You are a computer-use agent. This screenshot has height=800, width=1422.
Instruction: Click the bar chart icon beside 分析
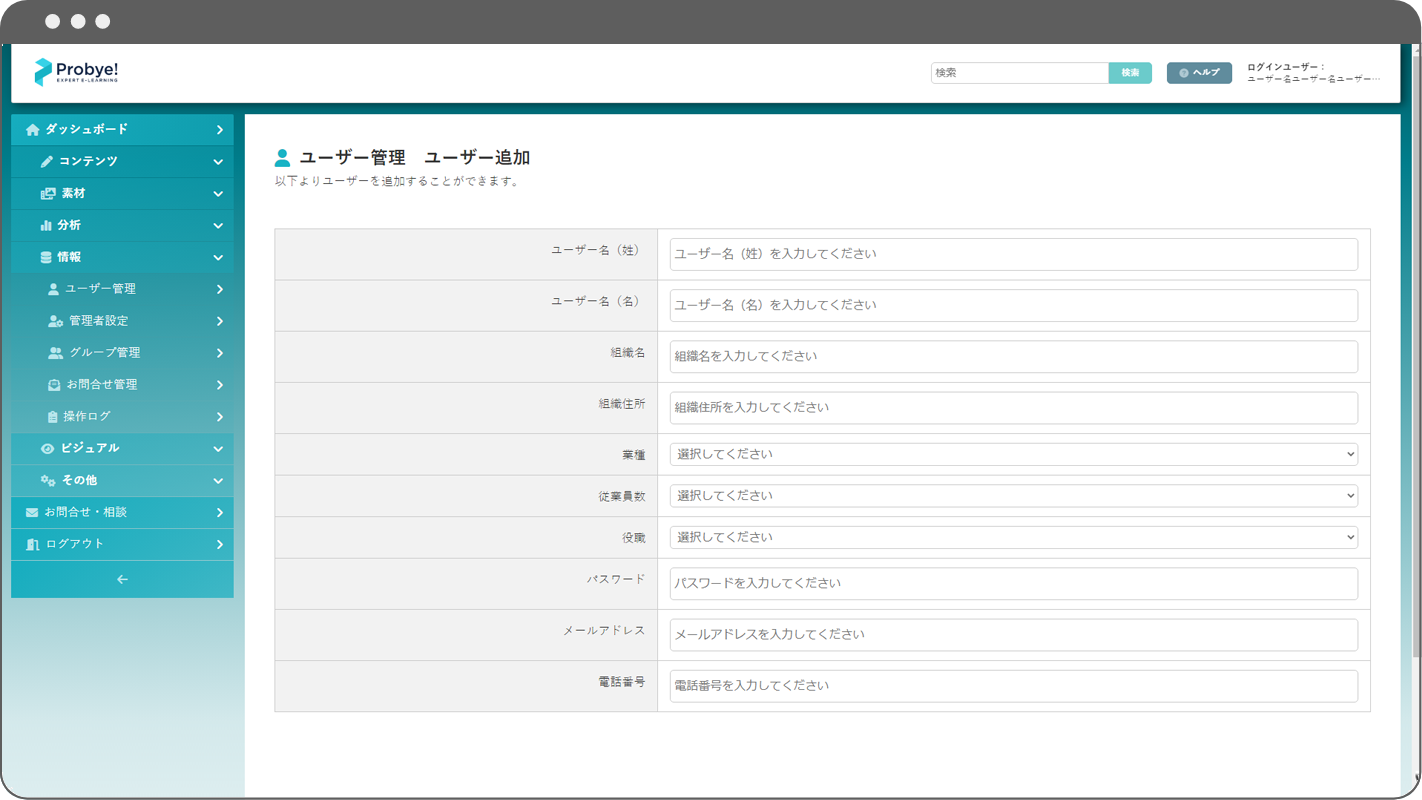[x=46, y=226]
